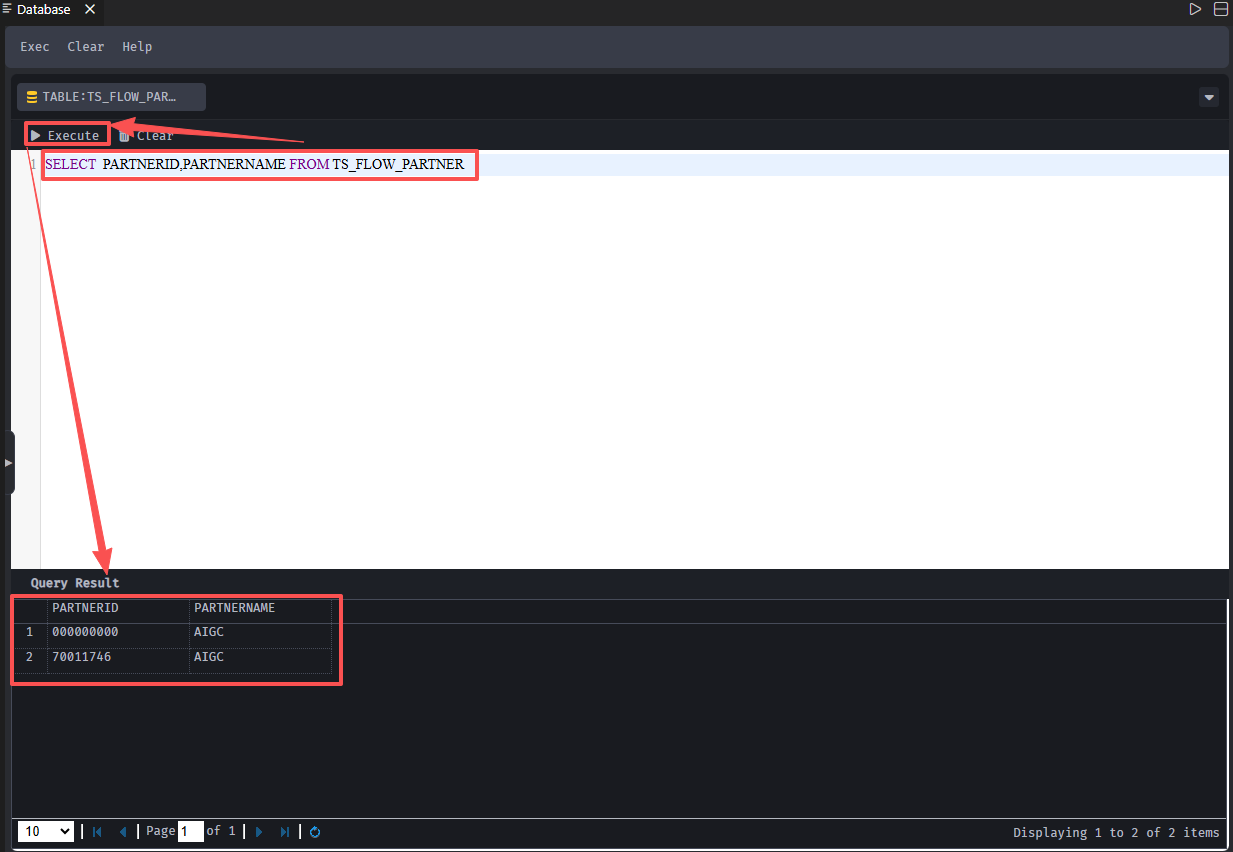Expand the collapsed left side panel
Screen dimensions: 1233x852
(9, 463)
